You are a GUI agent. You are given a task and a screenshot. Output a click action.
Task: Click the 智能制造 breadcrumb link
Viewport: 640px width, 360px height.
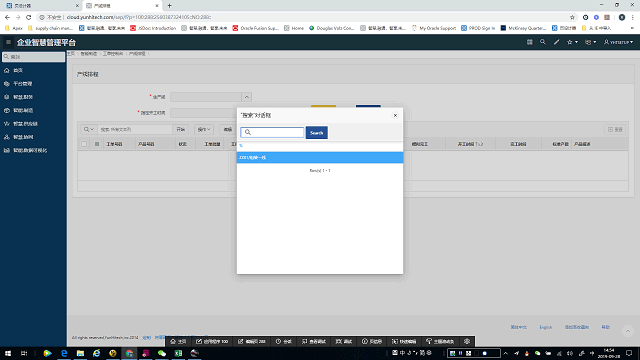click(x=89, y=53)
